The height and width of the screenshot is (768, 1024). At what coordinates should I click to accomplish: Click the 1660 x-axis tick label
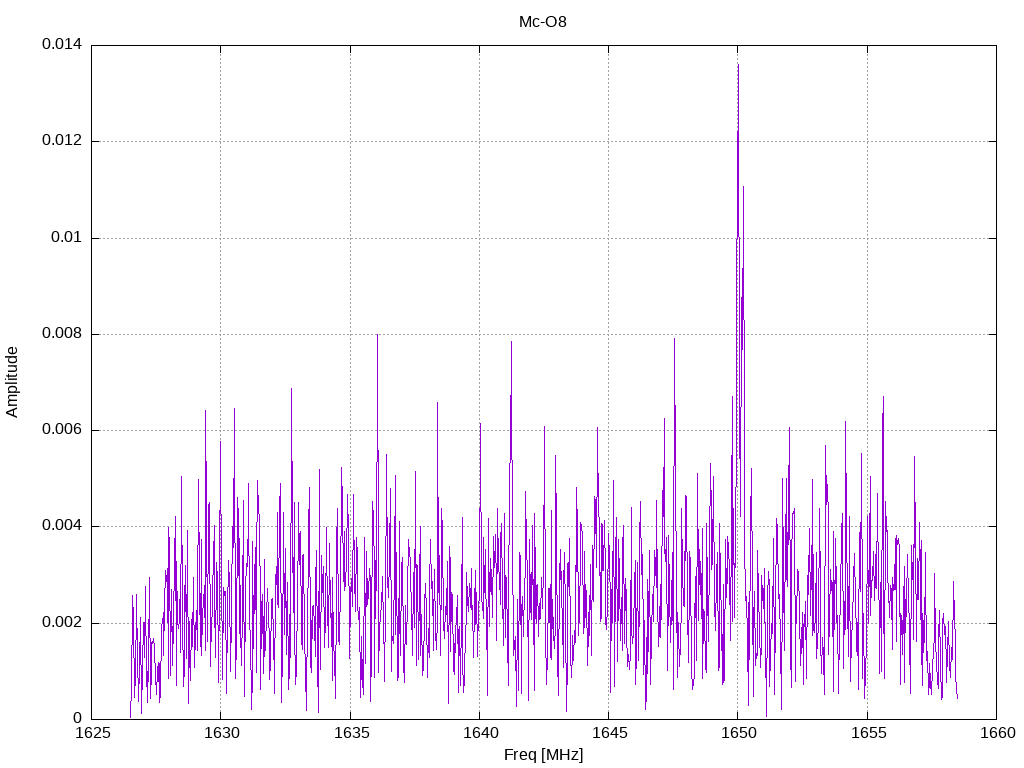pyautogui.click(x=996, y=734)
